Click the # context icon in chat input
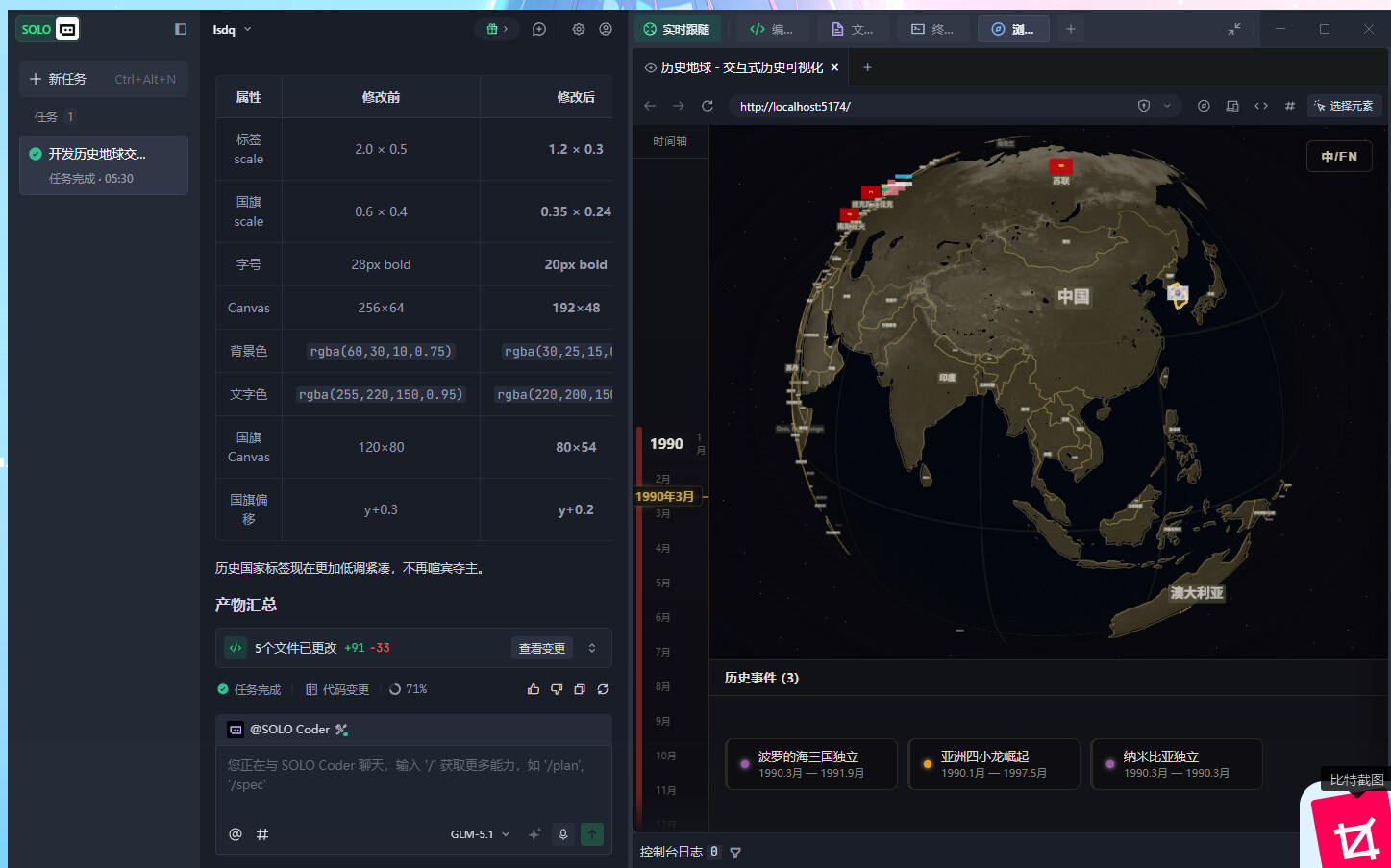 pyautogui.click(x=262, y=834)
